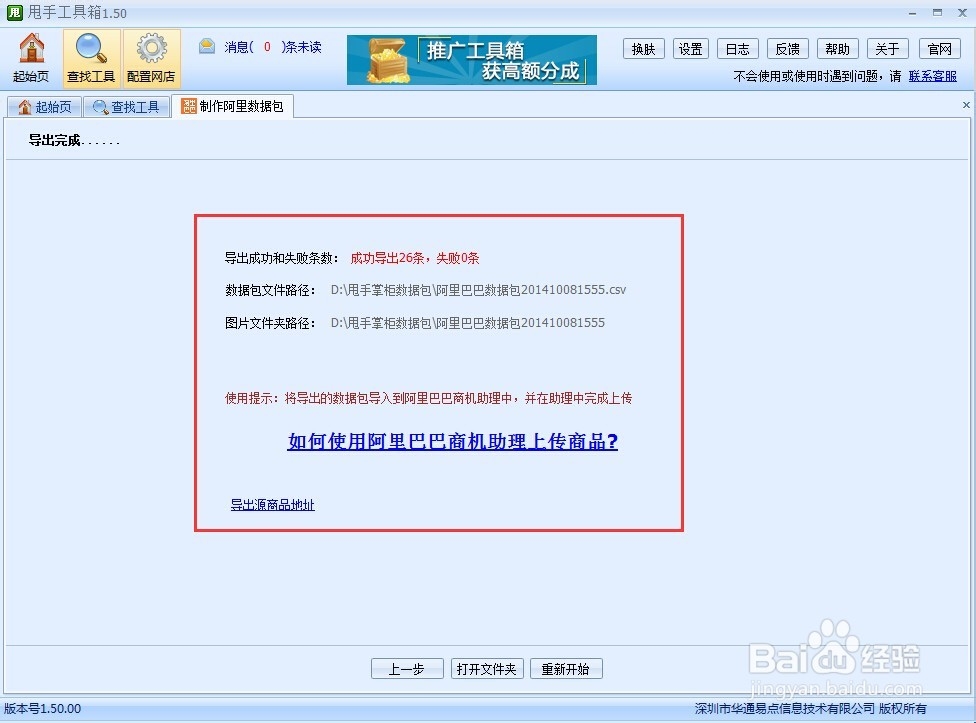View 关于 about information
Viewport: 976px width, 723px height.
[x=887, y=48]
